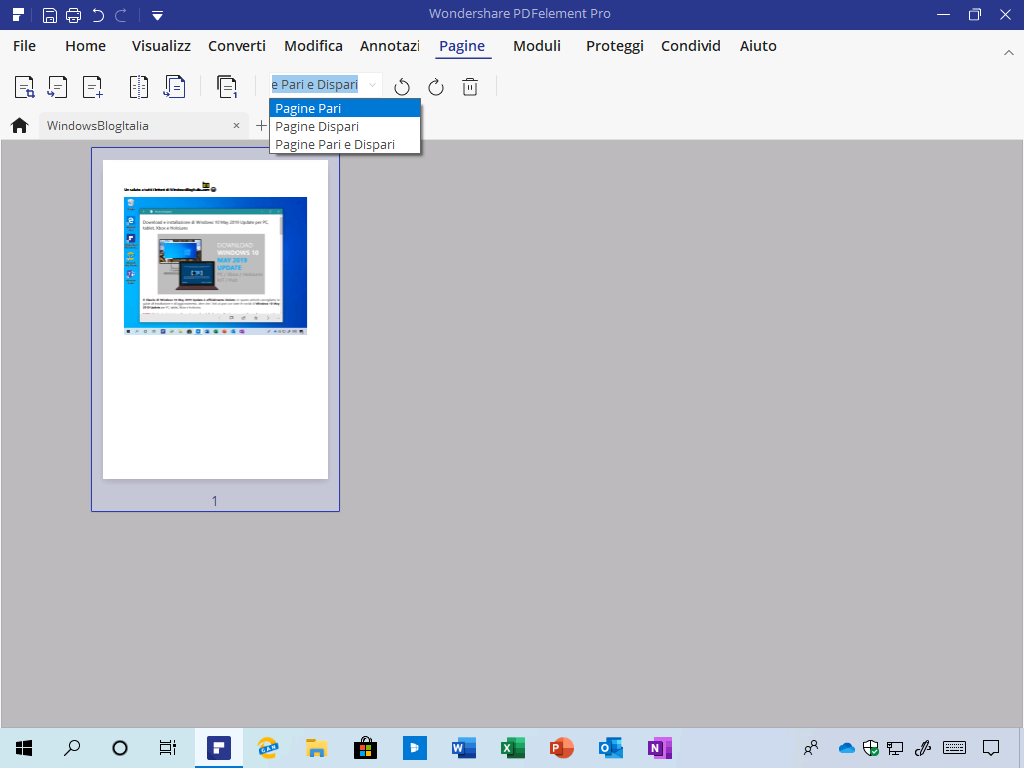Open the Aiuto tab
Screen dimensions: 1024x768
758,46
